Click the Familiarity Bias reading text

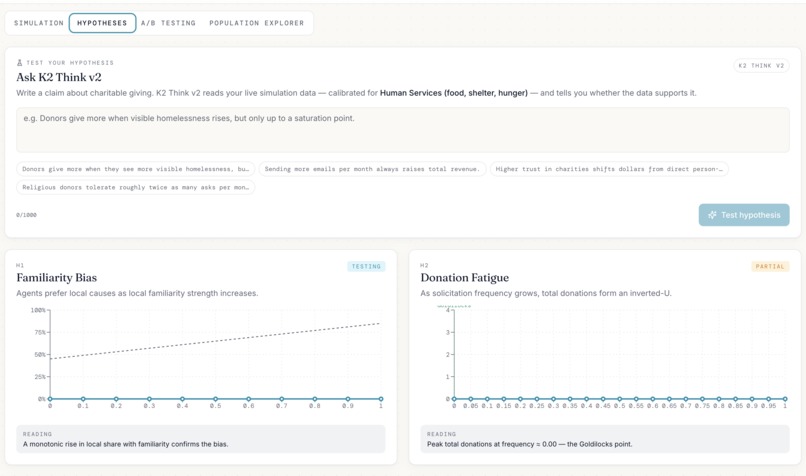pyautogui.click(x=125, y=444)
